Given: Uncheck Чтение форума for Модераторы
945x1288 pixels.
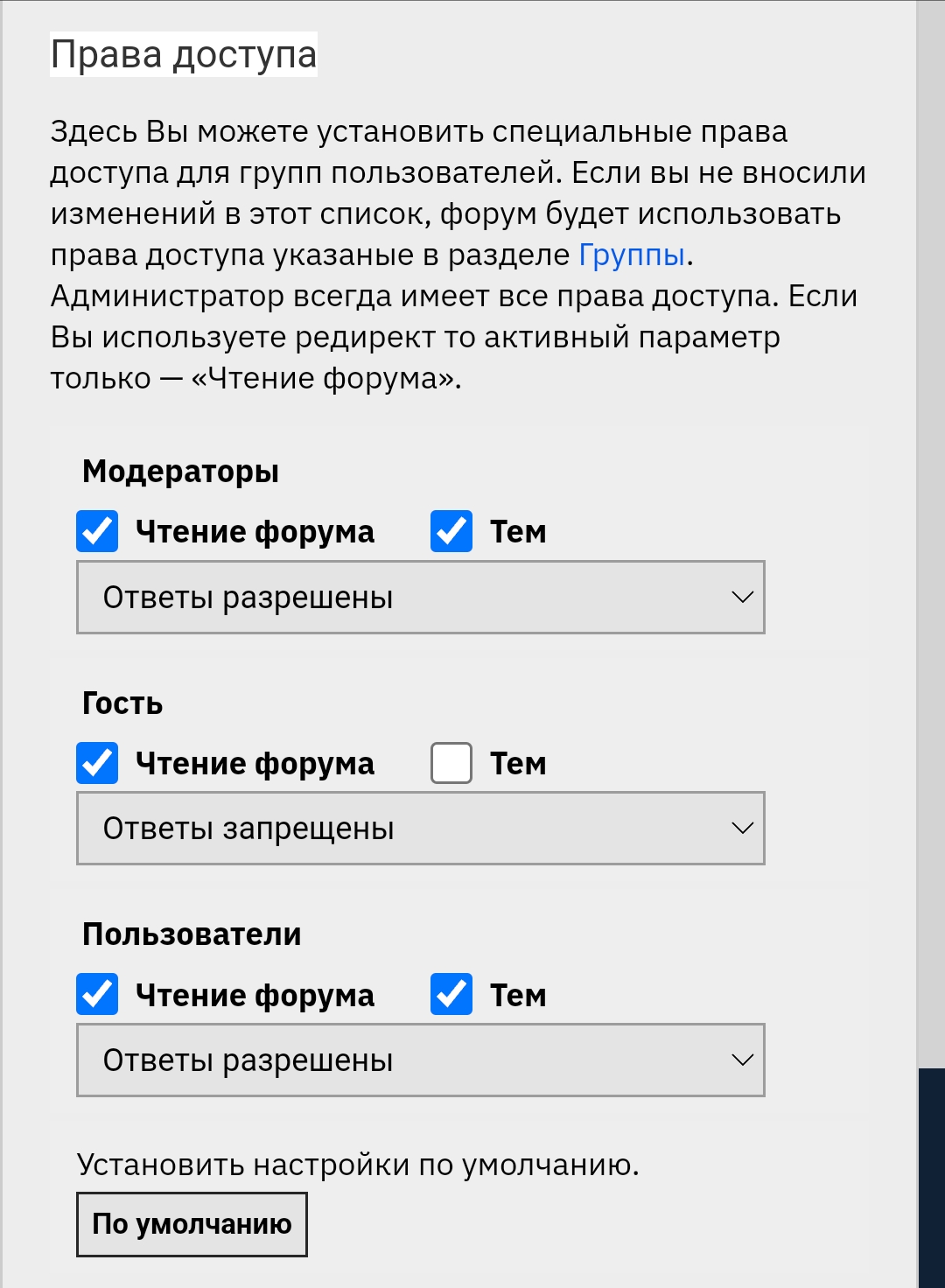Looking at the screenshot, I should coord(97,532).
